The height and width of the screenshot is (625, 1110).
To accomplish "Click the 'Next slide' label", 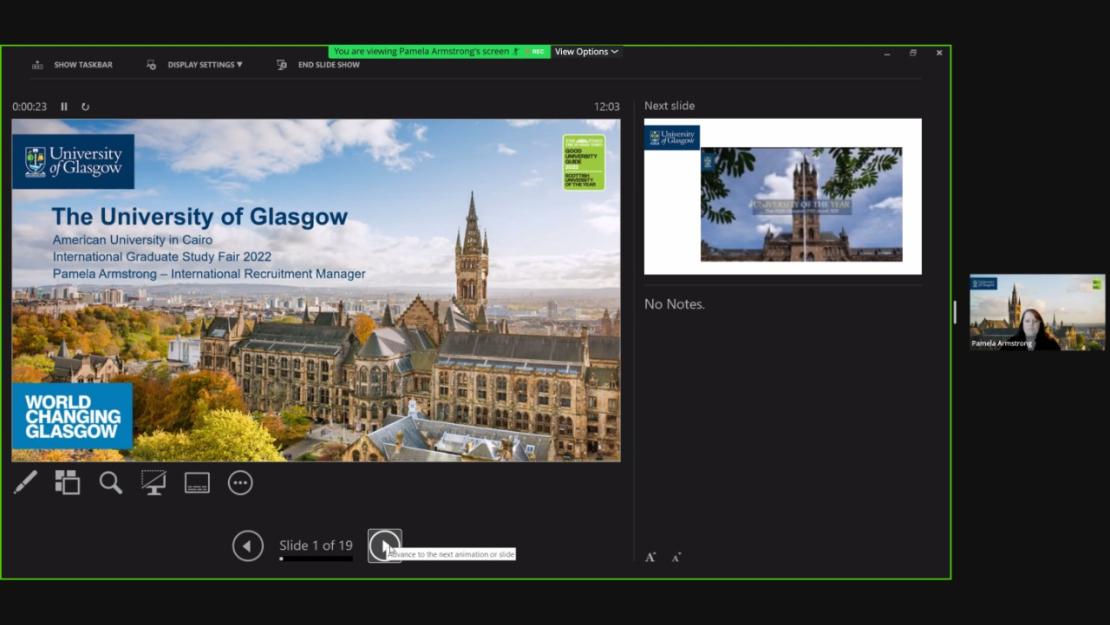I will pos(670,105).
